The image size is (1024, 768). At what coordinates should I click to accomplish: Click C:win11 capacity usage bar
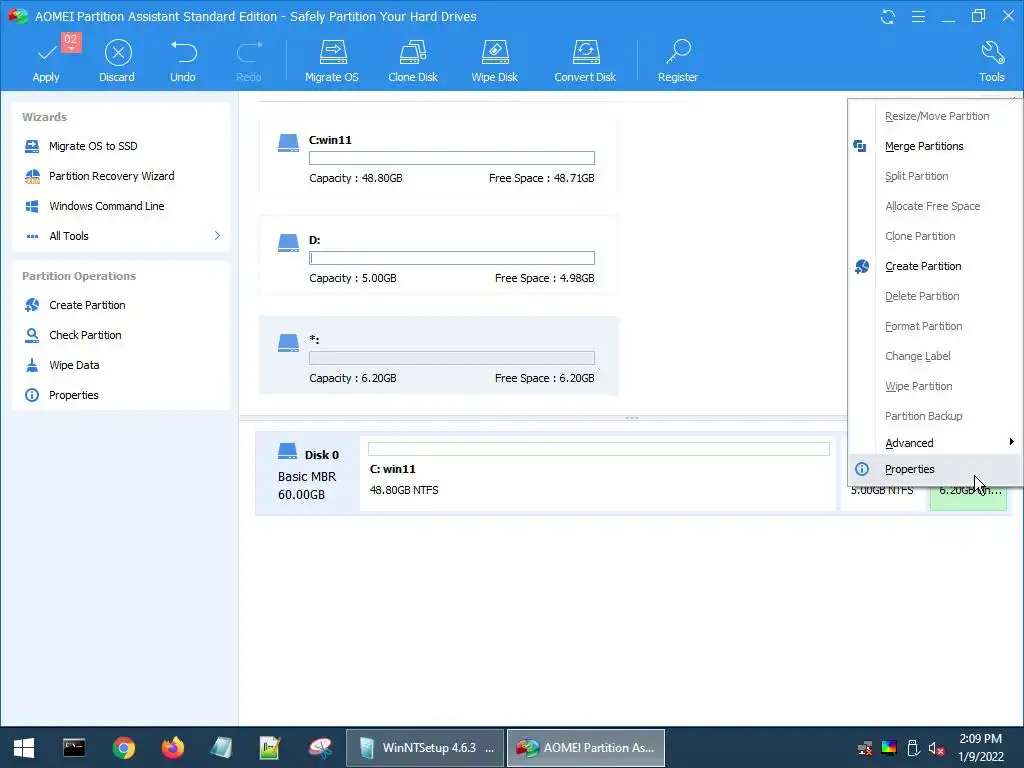(452, 158)
